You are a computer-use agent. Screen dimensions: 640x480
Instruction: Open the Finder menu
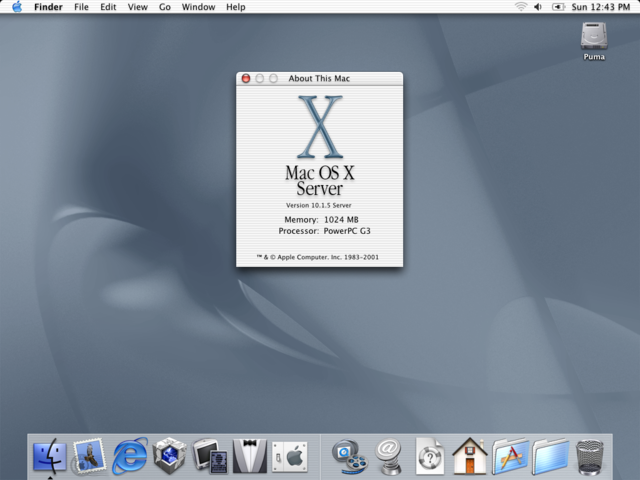48,7
